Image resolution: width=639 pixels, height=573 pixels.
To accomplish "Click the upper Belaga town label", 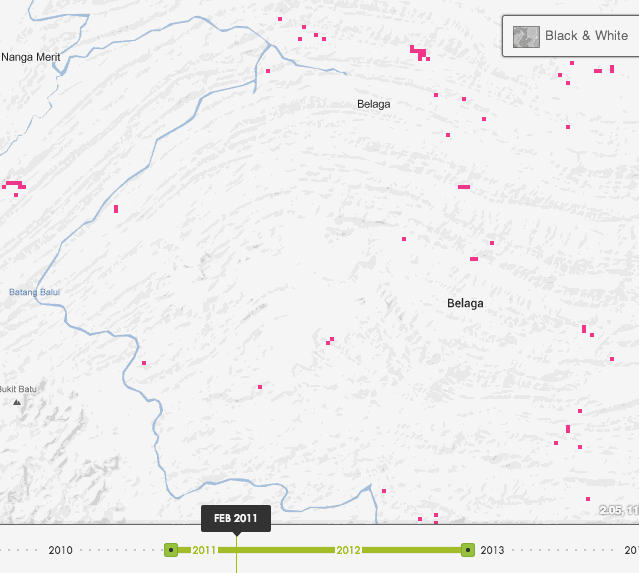I will tap(374, 104).
